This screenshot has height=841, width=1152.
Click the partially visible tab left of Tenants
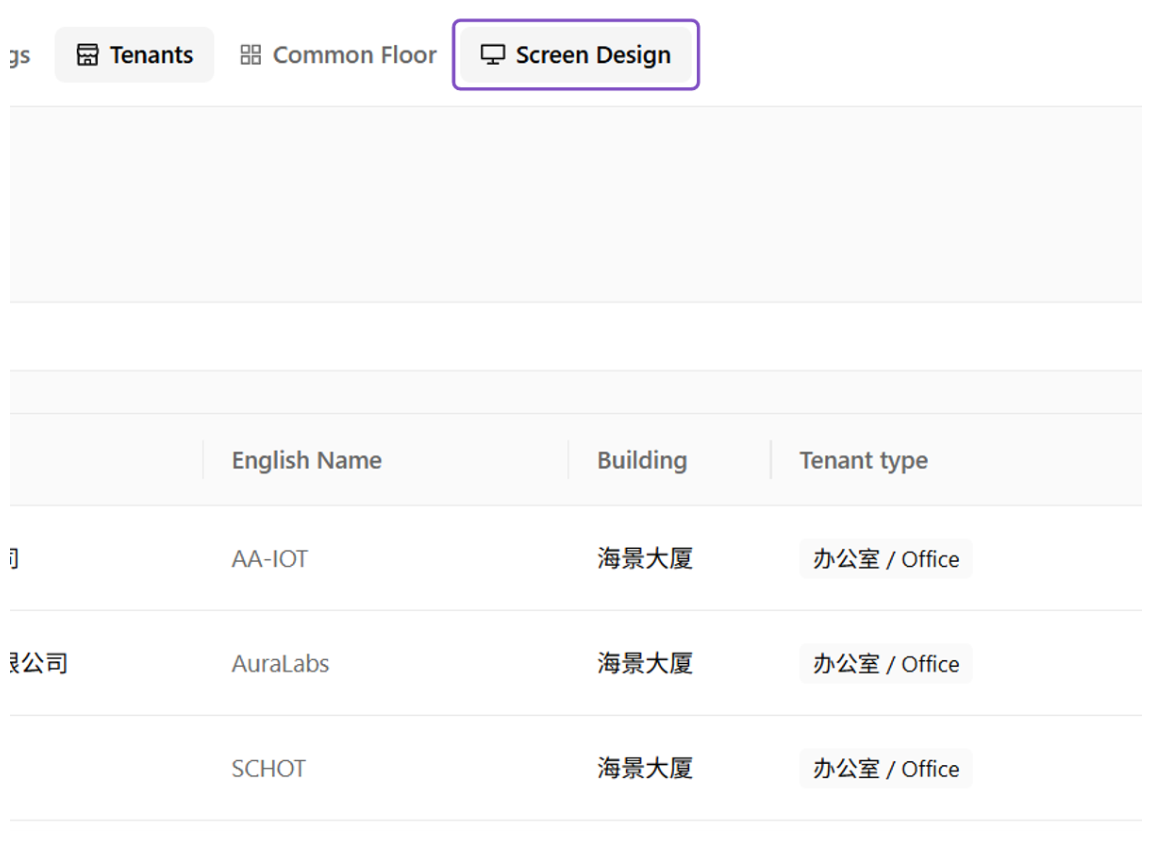pyautogui.click(x=20, y=55)
